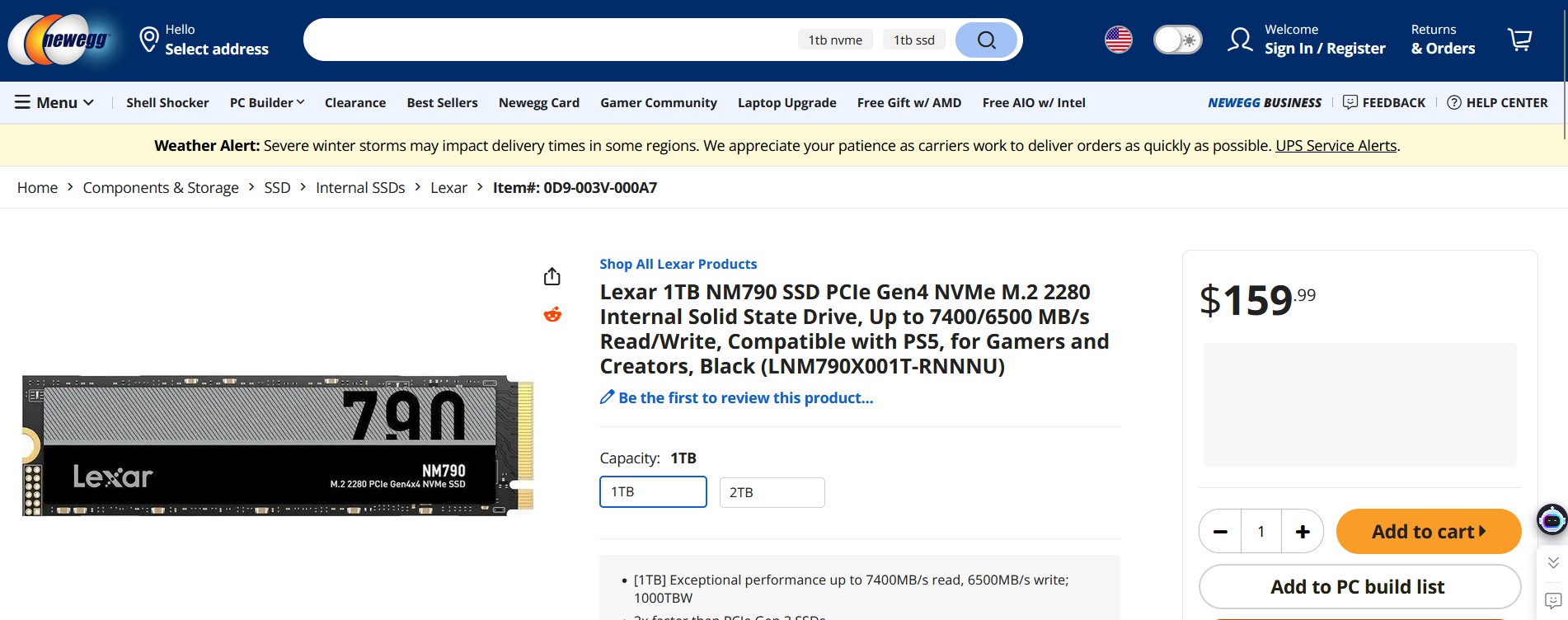
Task: Open the Feedback link
Action: 1393,102
